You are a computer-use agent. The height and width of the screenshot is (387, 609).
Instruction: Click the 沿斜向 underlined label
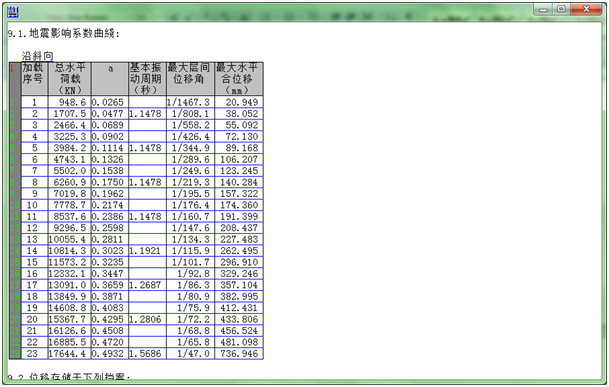click(37, 56)
